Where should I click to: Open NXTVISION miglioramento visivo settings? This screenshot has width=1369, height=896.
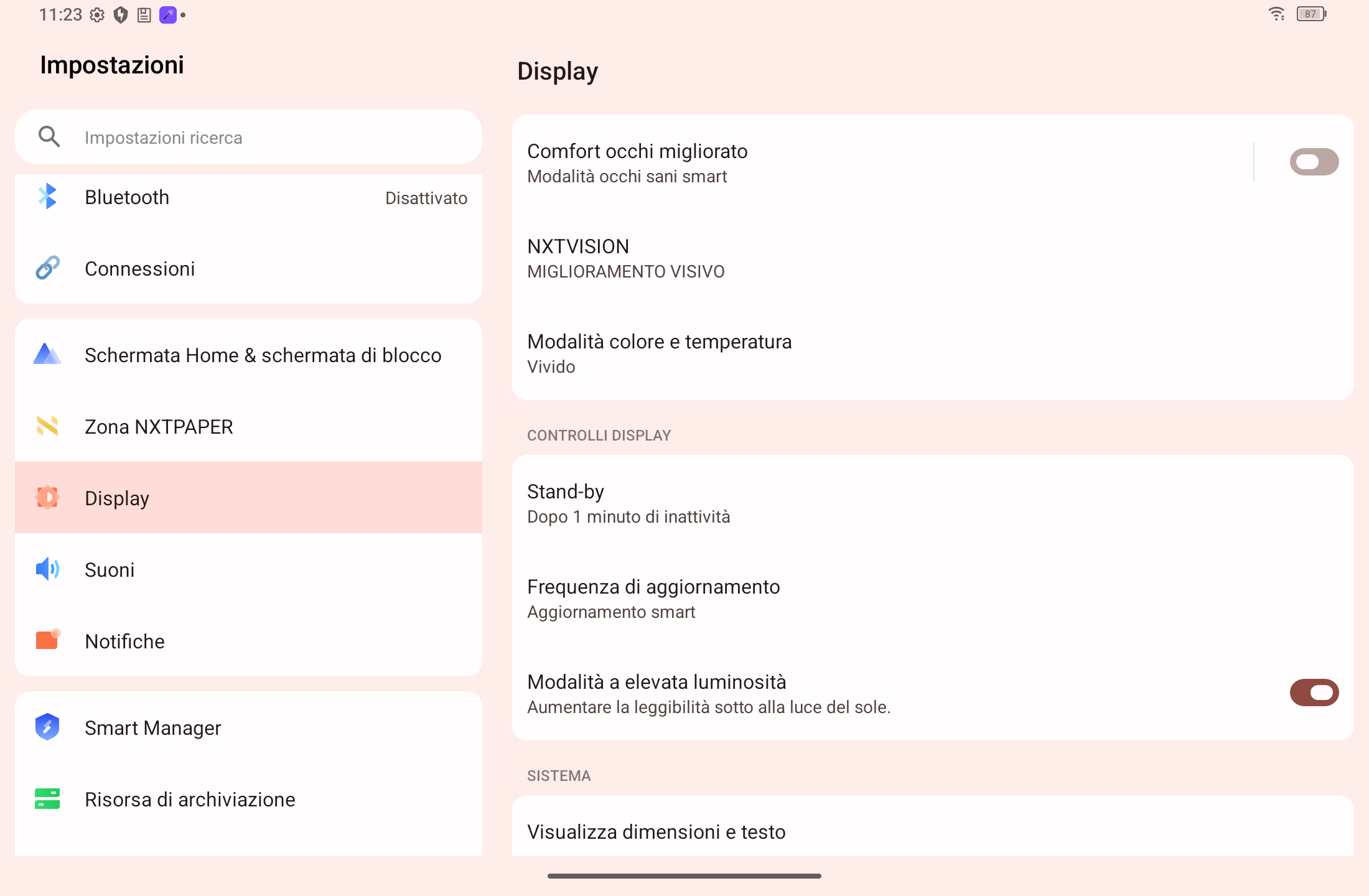pyautogui.click(x=933, y=258)
